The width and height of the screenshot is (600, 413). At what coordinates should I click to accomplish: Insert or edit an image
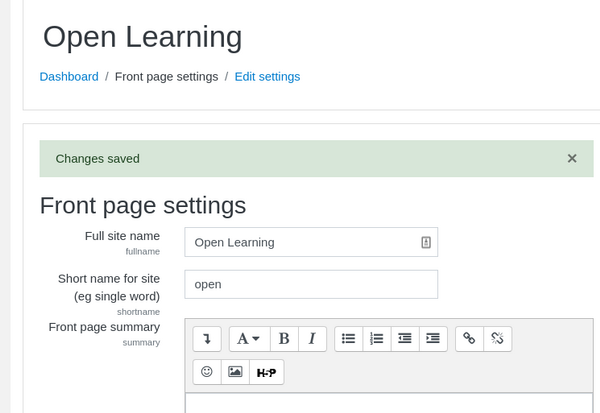pyautogui.click(x=235, y=372)
